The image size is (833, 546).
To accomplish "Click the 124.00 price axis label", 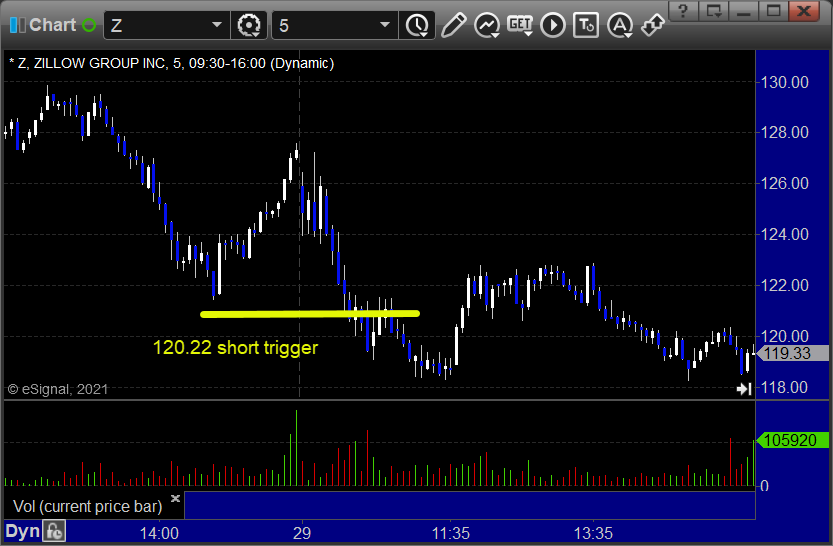I will coord(785,234).
